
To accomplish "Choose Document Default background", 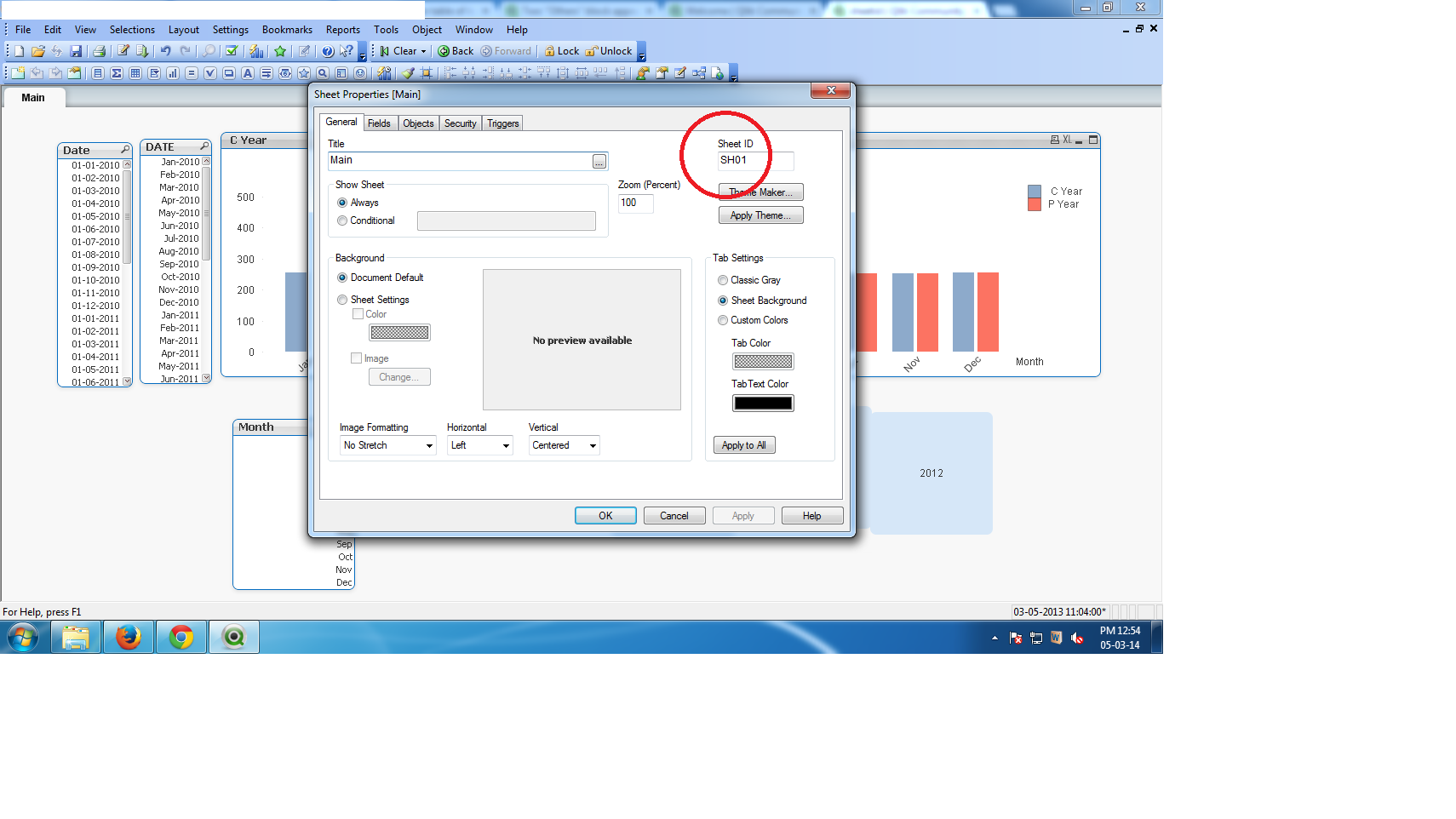I will pyautogui.click(x=342, y=278).
